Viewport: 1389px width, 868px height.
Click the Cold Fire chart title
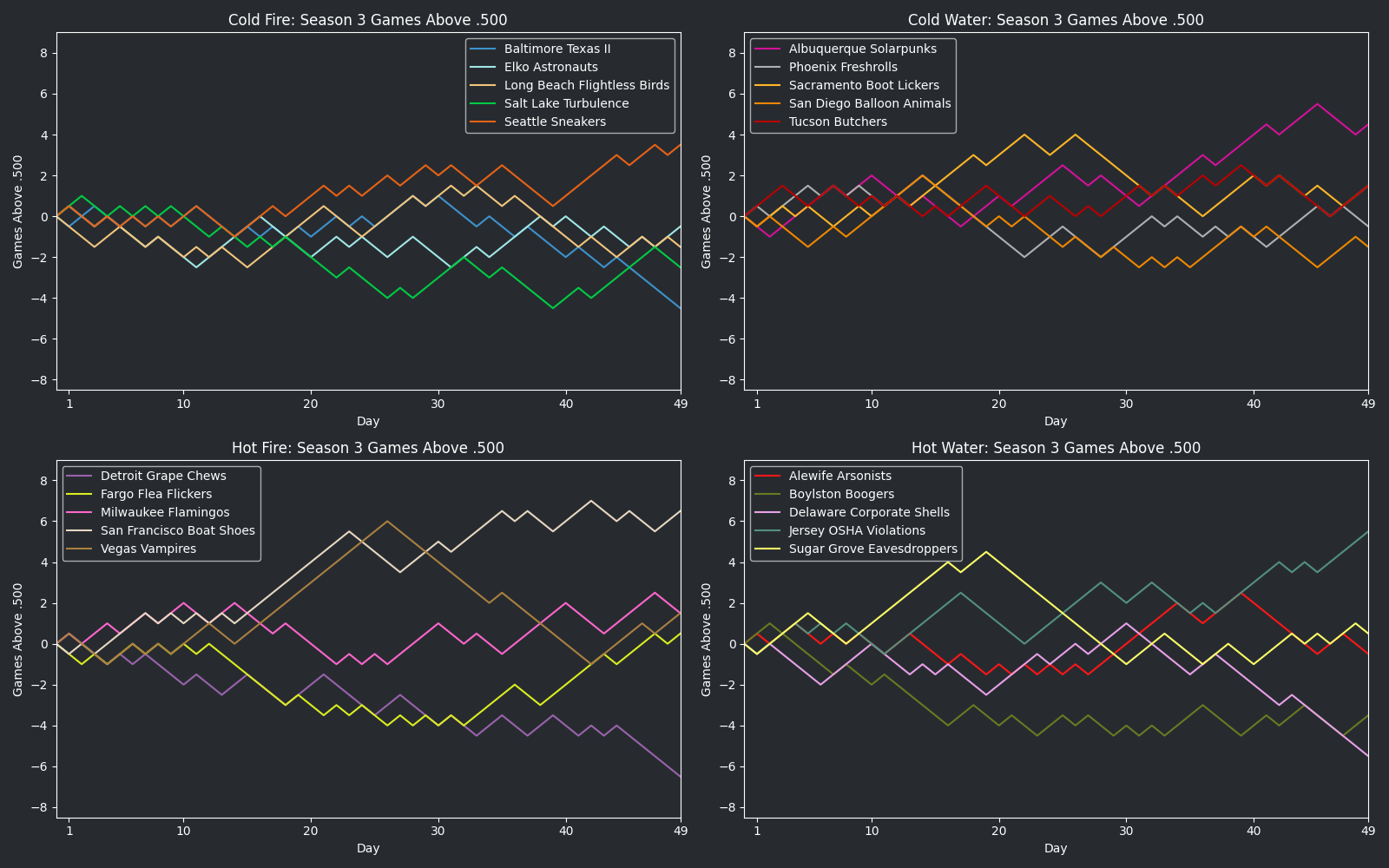pos(368,20)
